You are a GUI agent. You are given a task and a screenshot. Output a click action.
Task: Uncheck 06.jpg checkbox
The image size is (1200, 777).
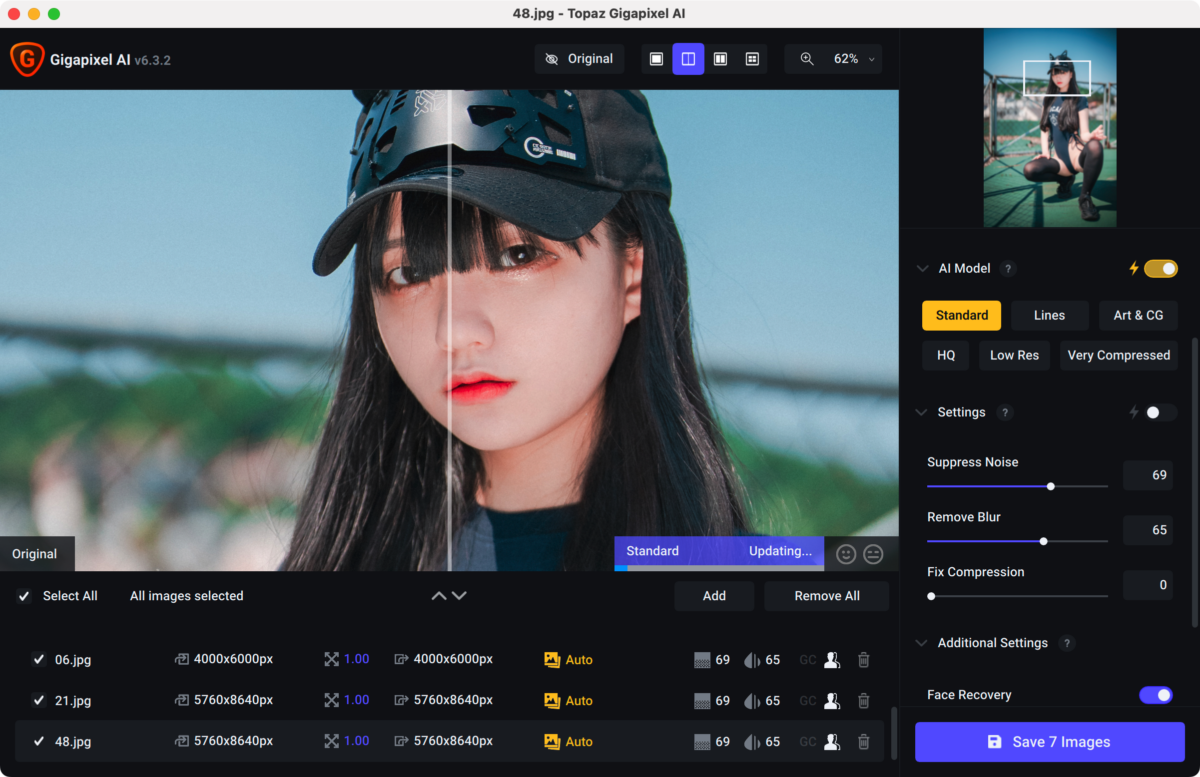tap(39, 660)
